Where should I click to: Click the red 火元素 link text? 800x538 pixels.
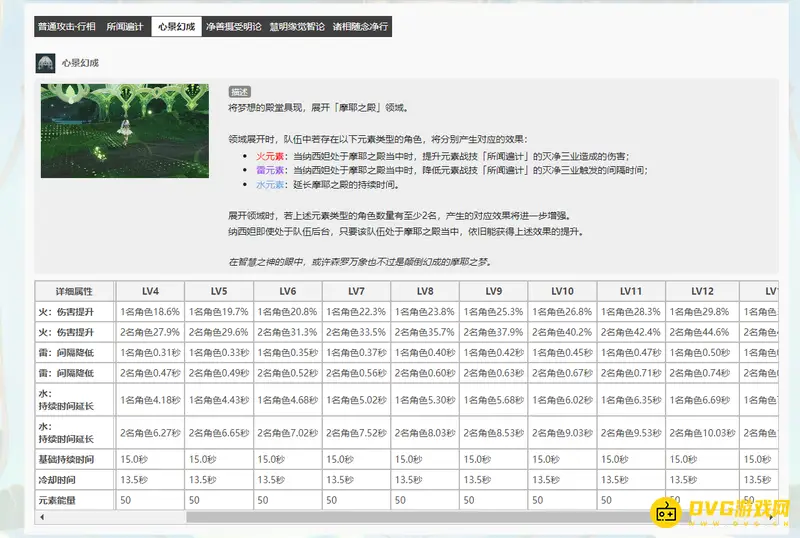(271, 156)
